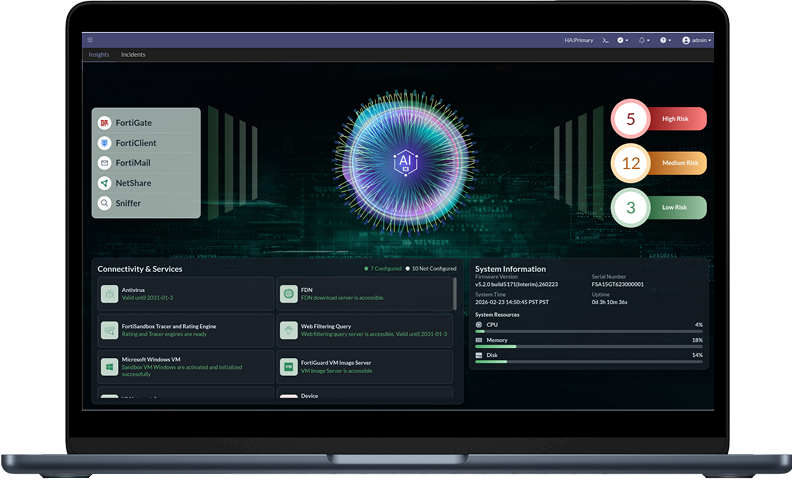This screenshot has height=480, width=792.
Task: Click Rating and Tracer engines are ready status
Action: 164,334
